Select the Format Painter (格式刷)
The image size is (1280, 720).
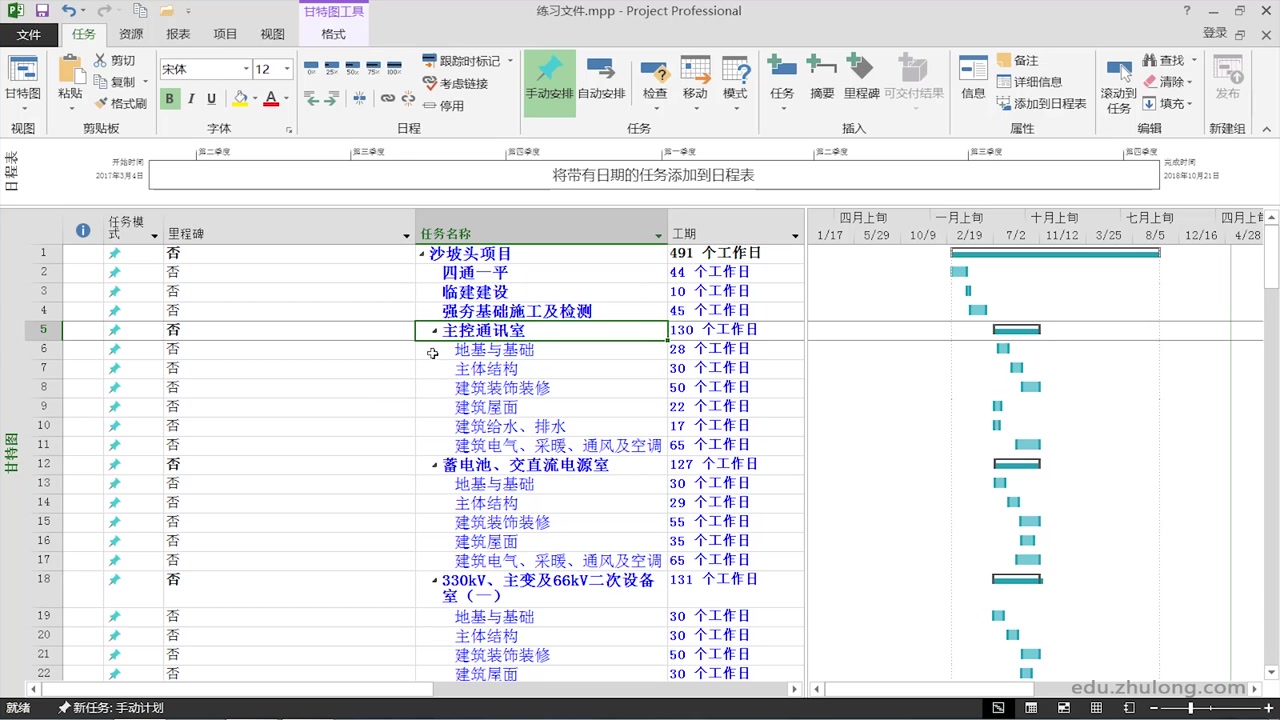(x=121, y=103)
